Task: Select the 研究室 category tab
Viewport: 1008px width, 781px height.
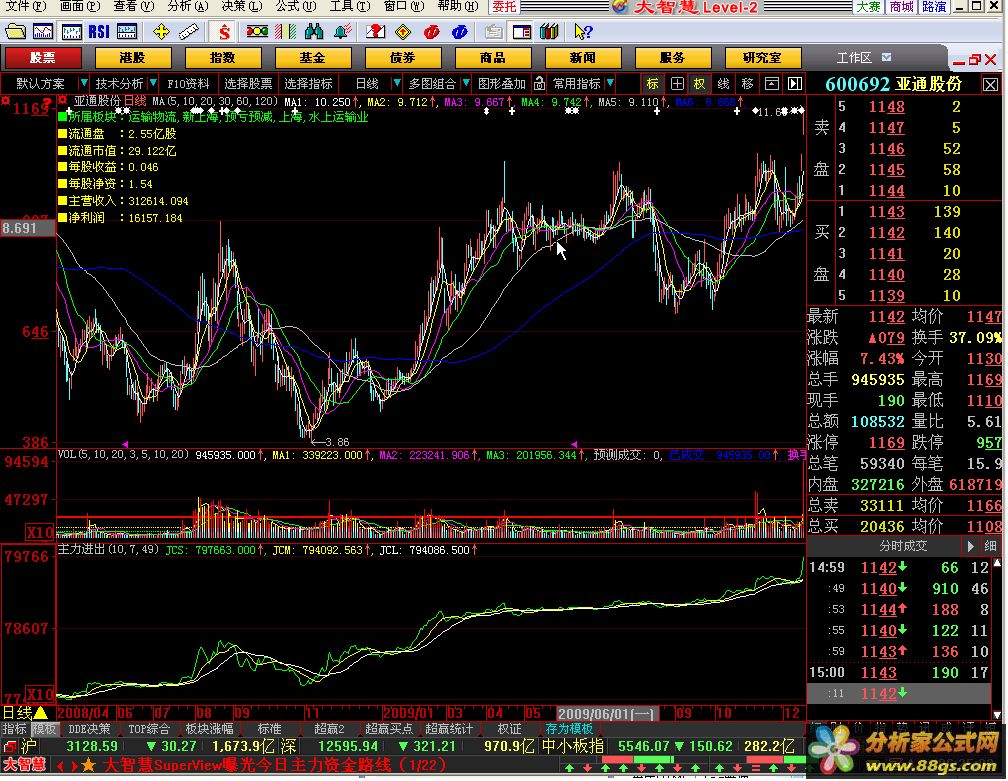Action: click(x=762, y=58)
